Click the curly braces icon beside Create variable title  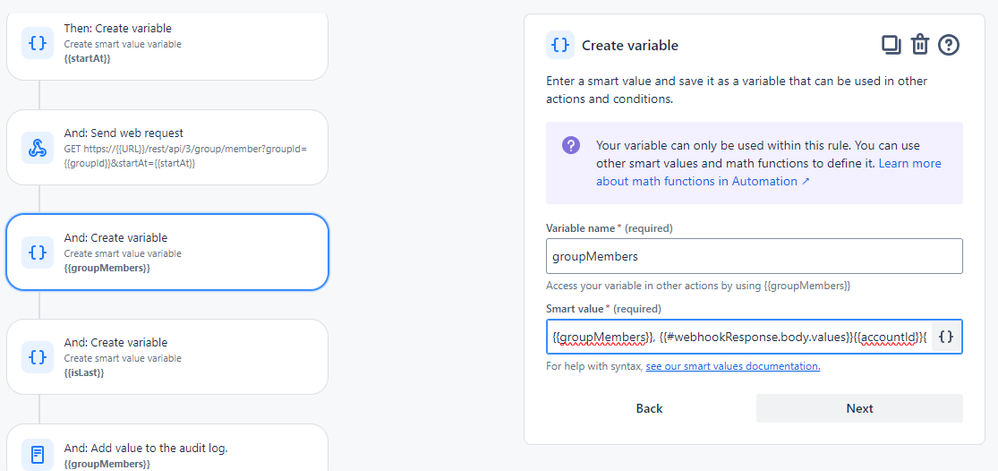pos(560,45)
